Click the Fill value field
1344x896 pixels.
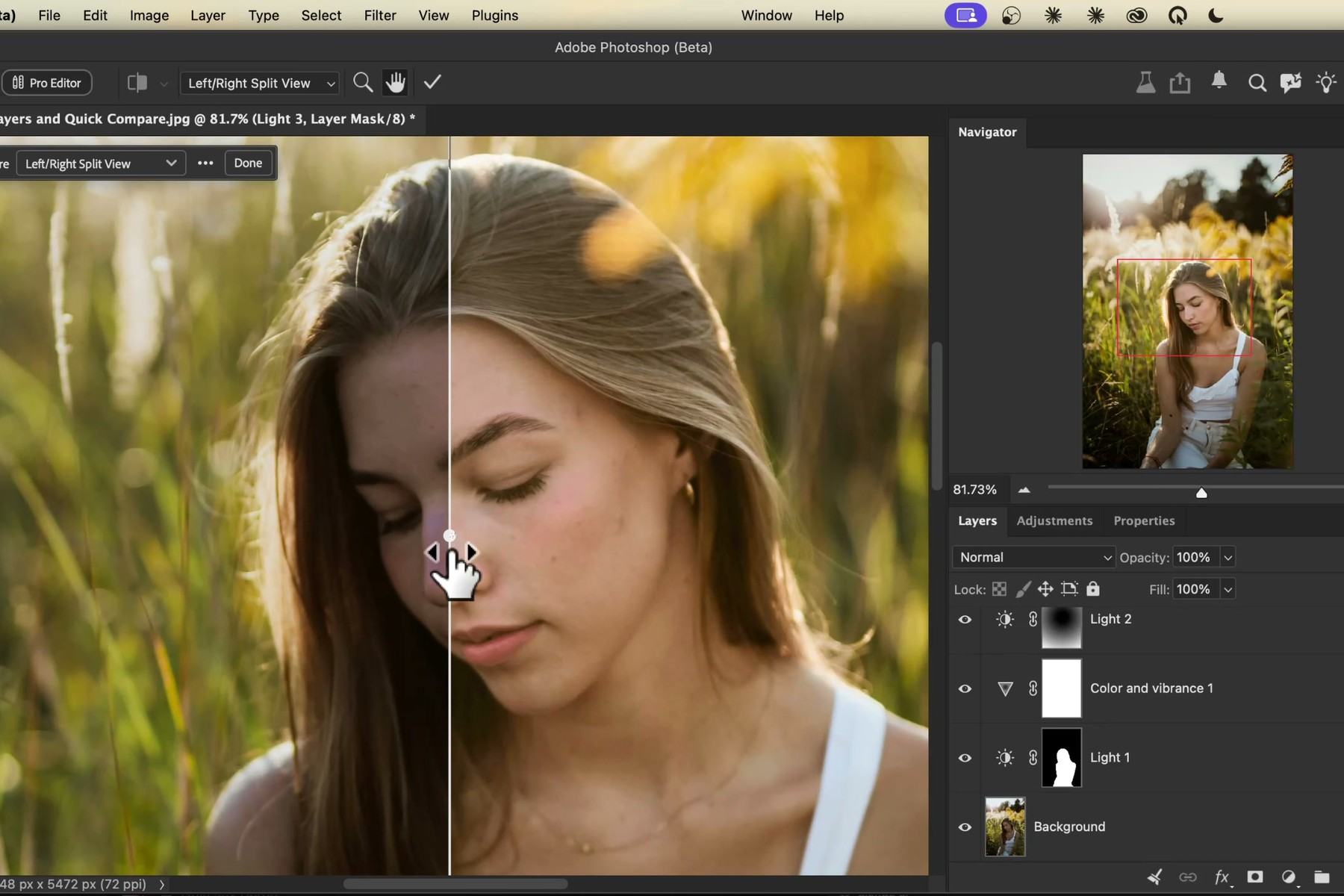1195,589
